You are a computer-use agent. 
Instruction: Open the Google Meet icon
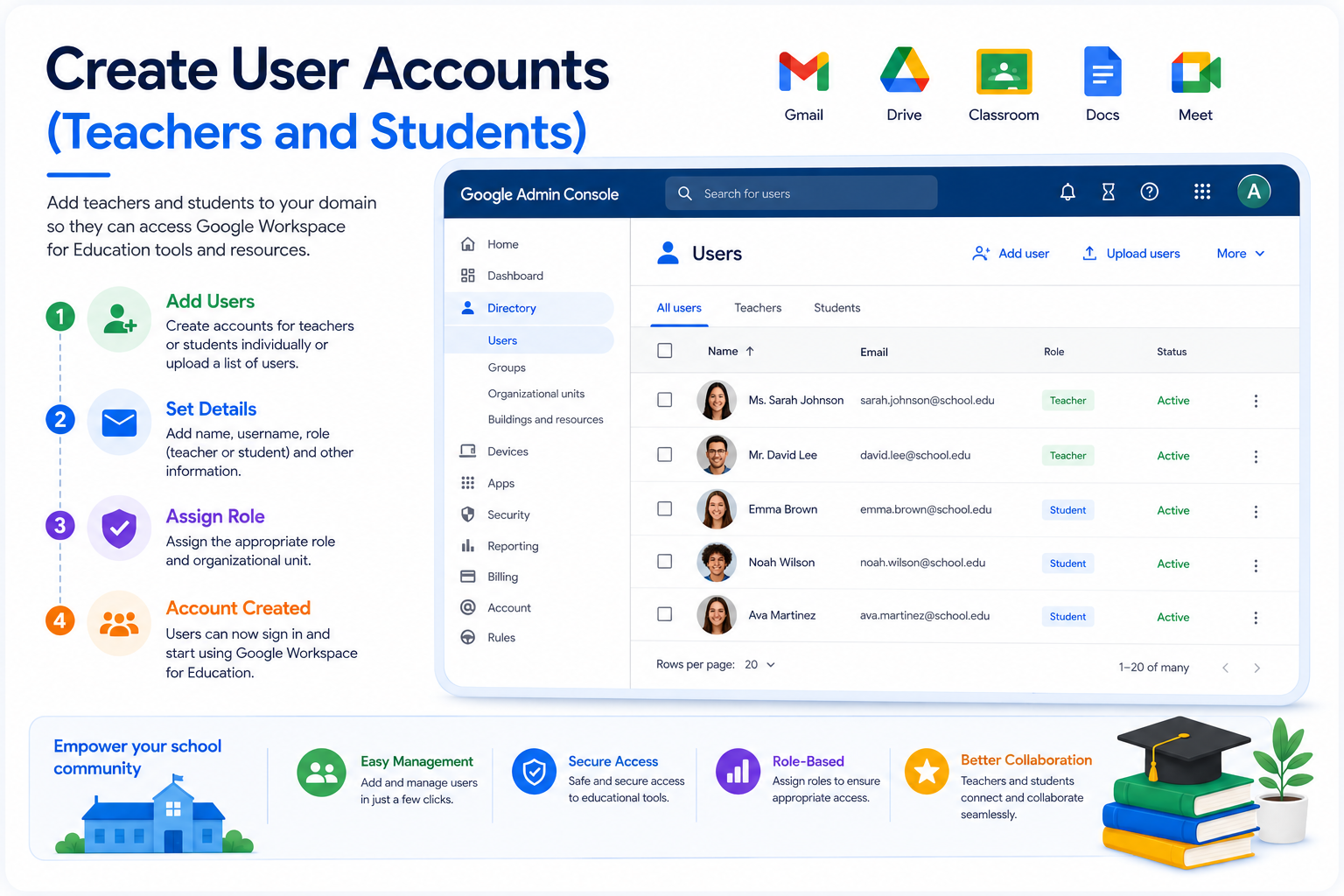coord(1195,72)
